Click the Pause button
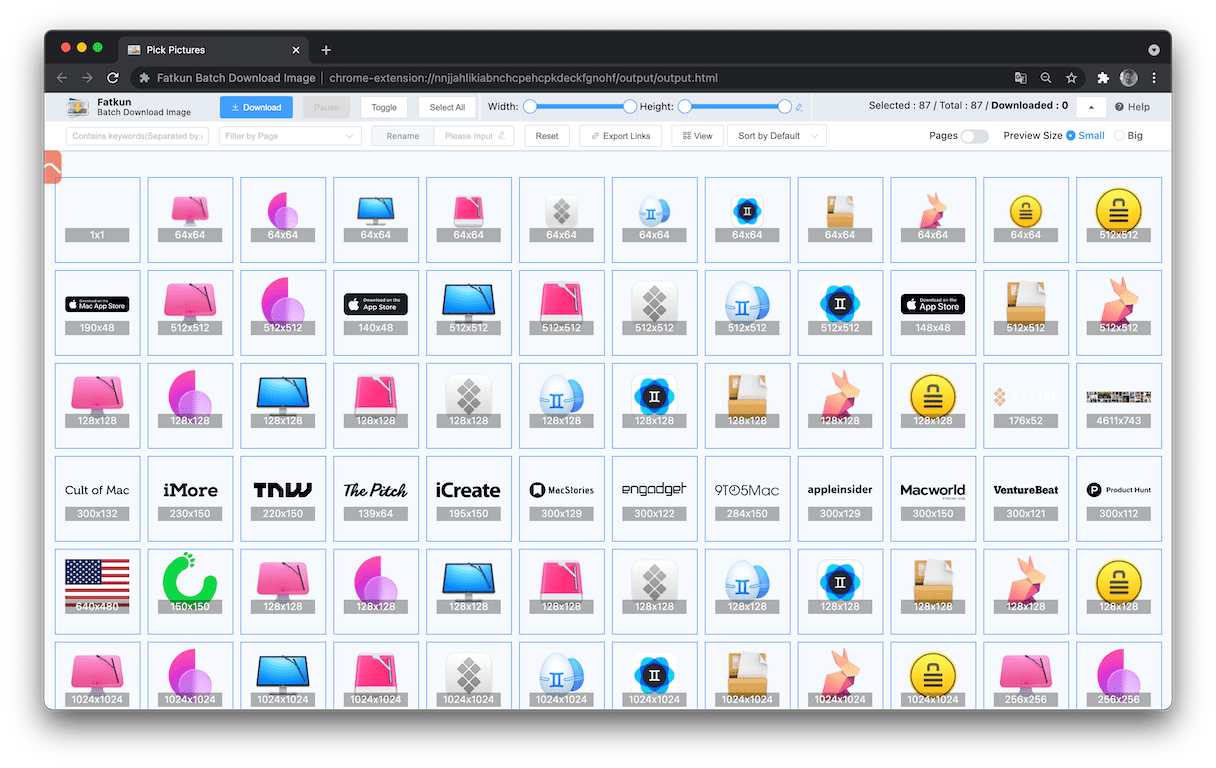 (326, 107)
